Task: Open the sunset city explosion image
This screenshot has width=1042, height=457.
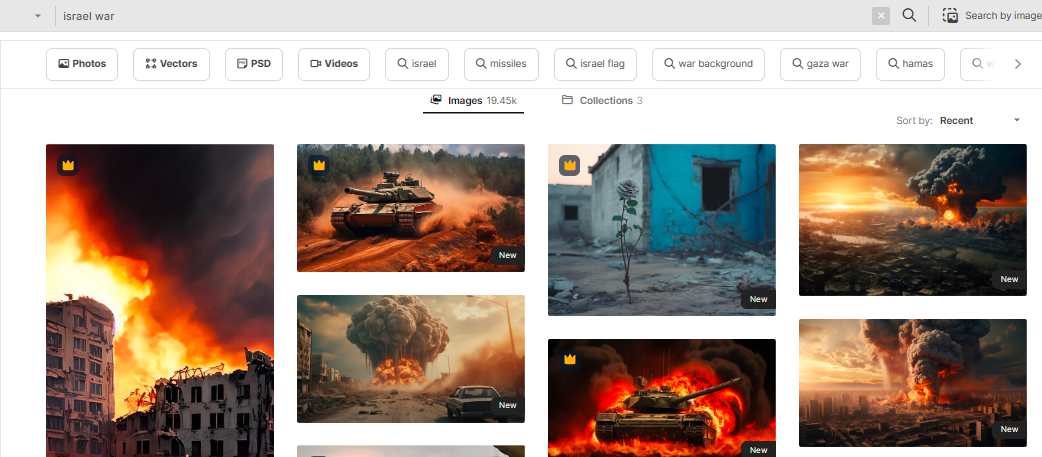Action: pyautogui.click(x=912, y=220)
